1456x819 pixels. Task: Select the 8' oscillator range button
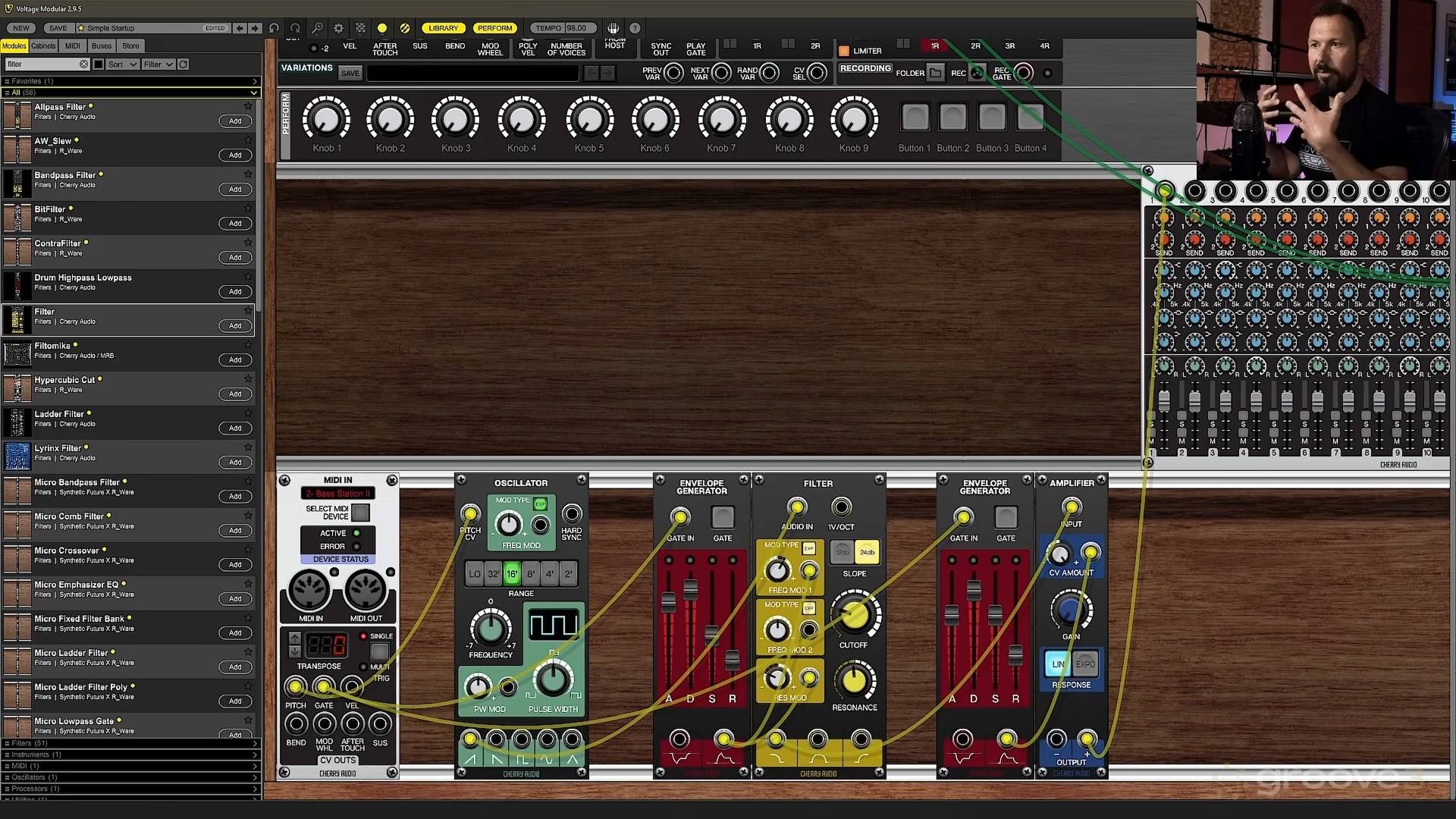tap(531, 574)
